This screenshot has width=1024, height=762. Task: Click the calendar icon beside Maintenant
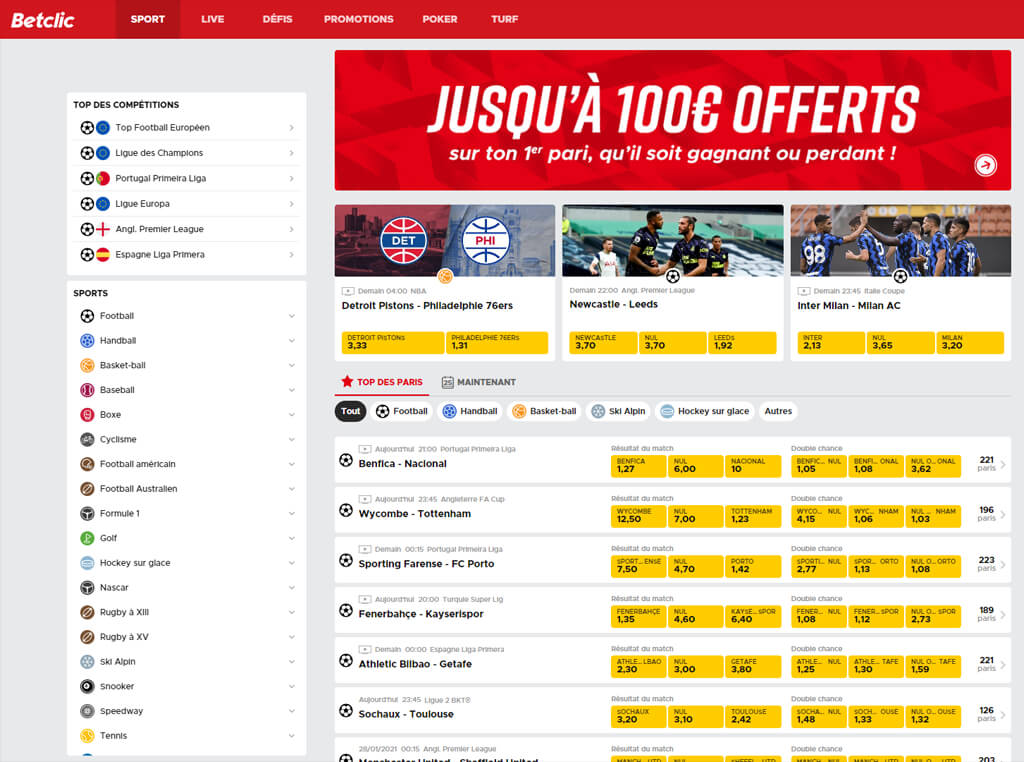click(447, 383)
